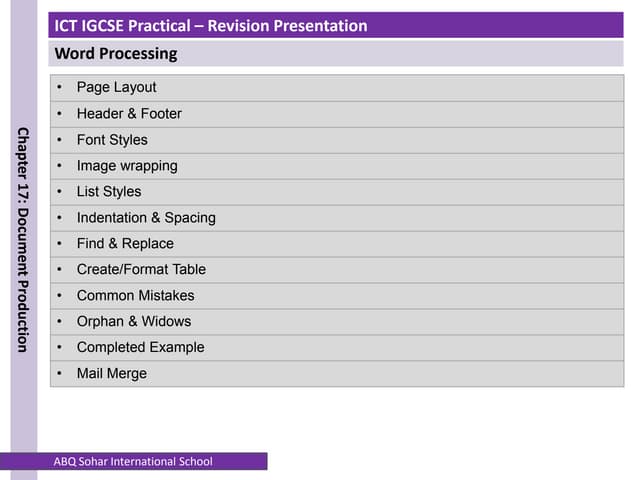Open the Image wrapping topic

[x=127, y=166]
